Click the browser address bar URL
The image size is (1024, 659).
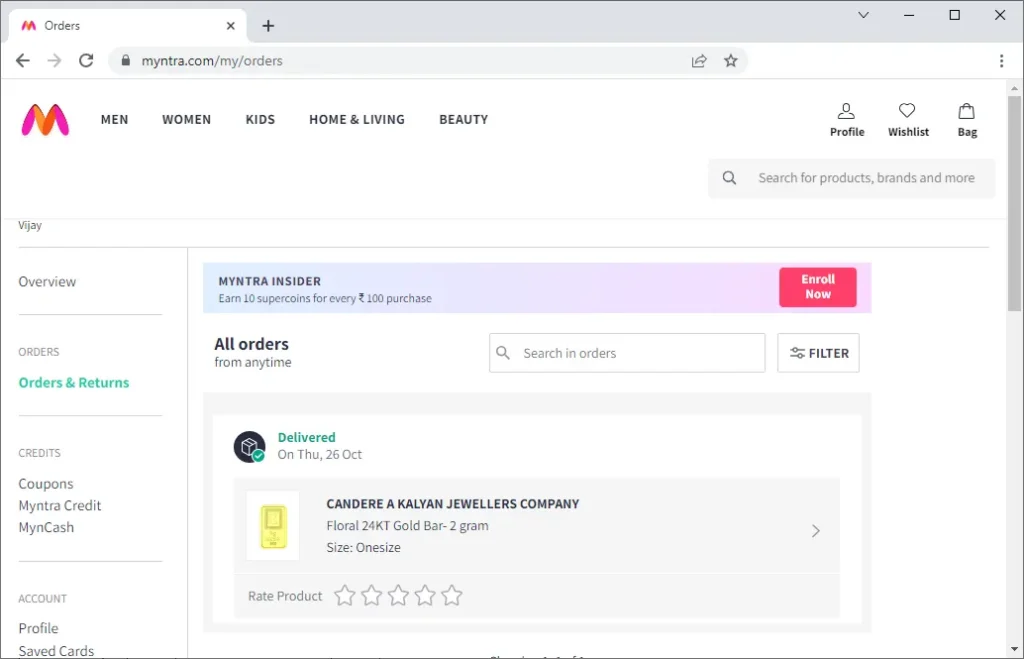click(212, 61)
